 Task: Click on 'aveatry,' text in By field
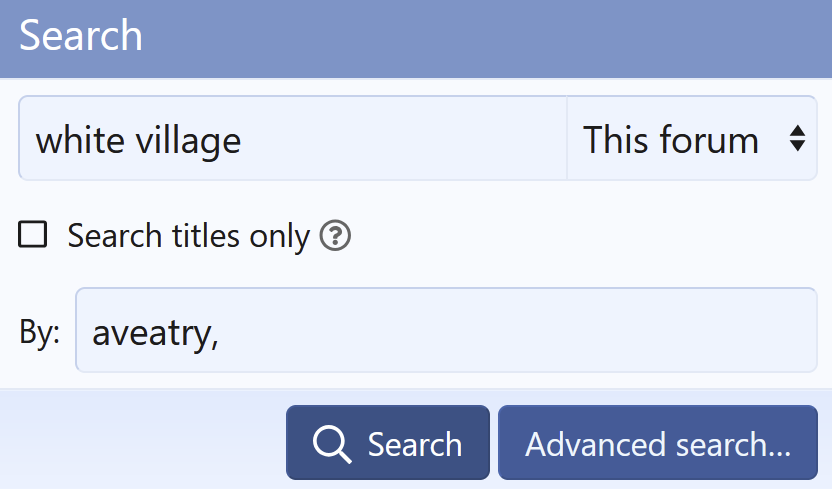(x=155, y=332)
